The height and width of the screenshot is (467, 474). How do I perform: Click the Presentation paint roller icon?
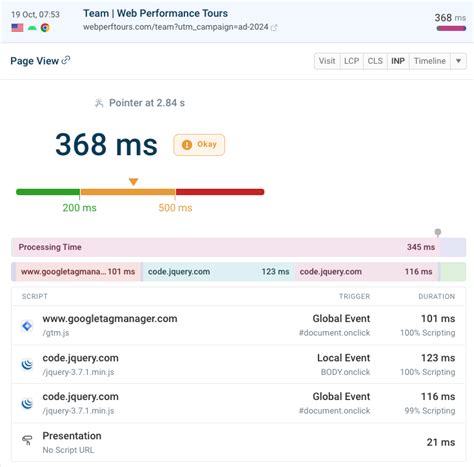(27, 440)
